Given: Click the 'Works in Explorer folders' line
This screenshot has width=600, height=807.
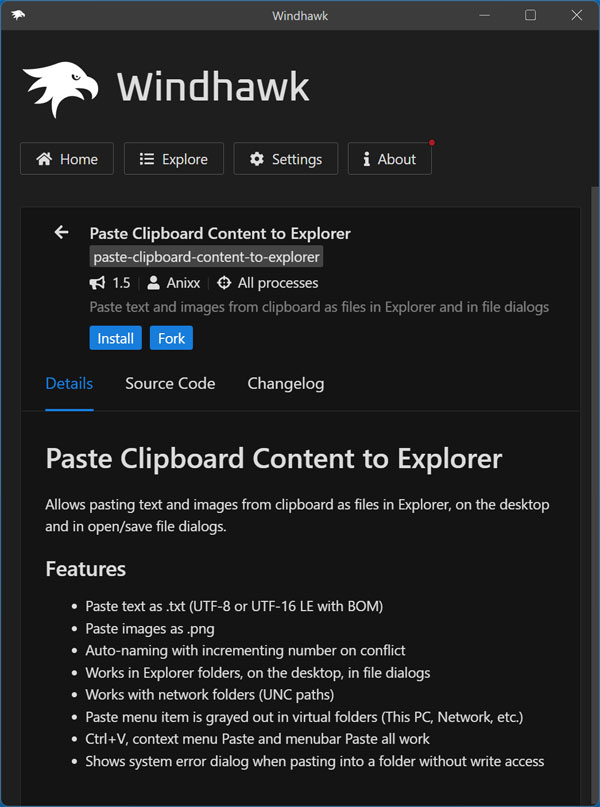Looking at the screenshot, I should [x=258, y=673].
